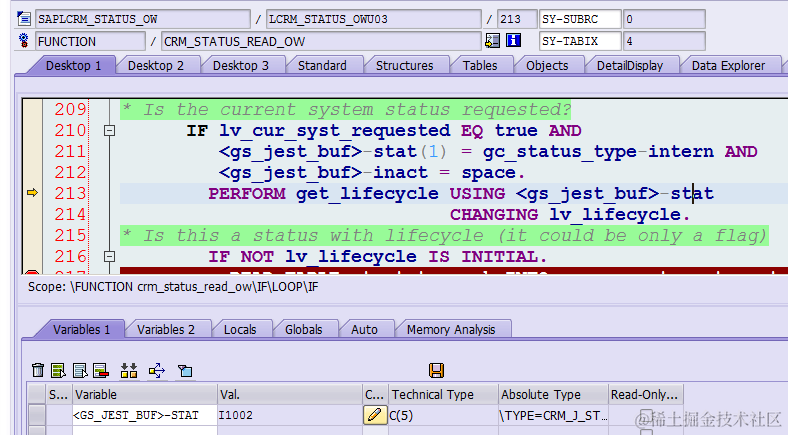Image resolution: width=788 pixels, height=435 pixels.
Task: Click the yellow current line arrow at line 213
Action: 32,193
